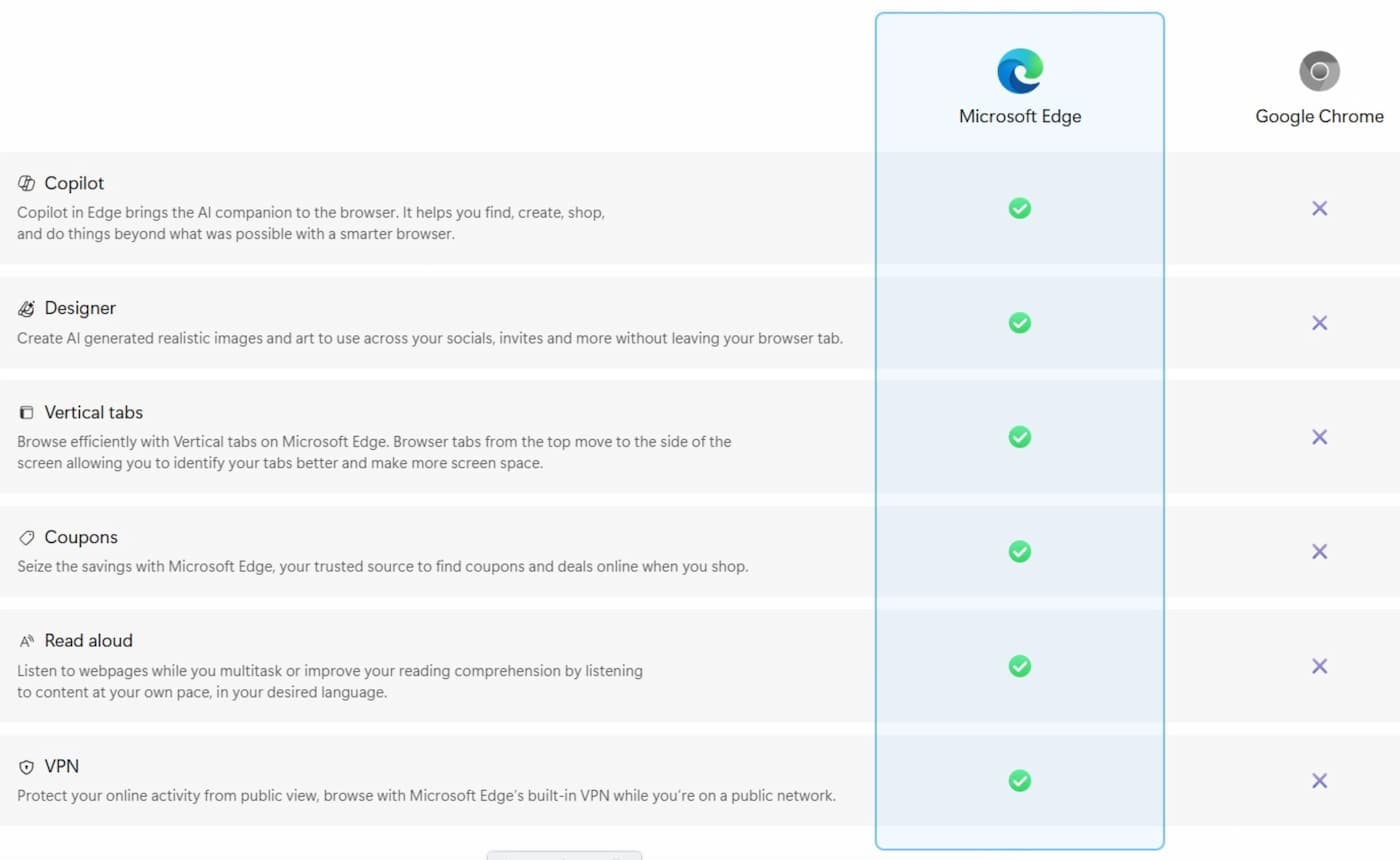1400x860 pixels.
Task: Click the highlighted Edge comparison column
Action: click(x=1019, y=430)
